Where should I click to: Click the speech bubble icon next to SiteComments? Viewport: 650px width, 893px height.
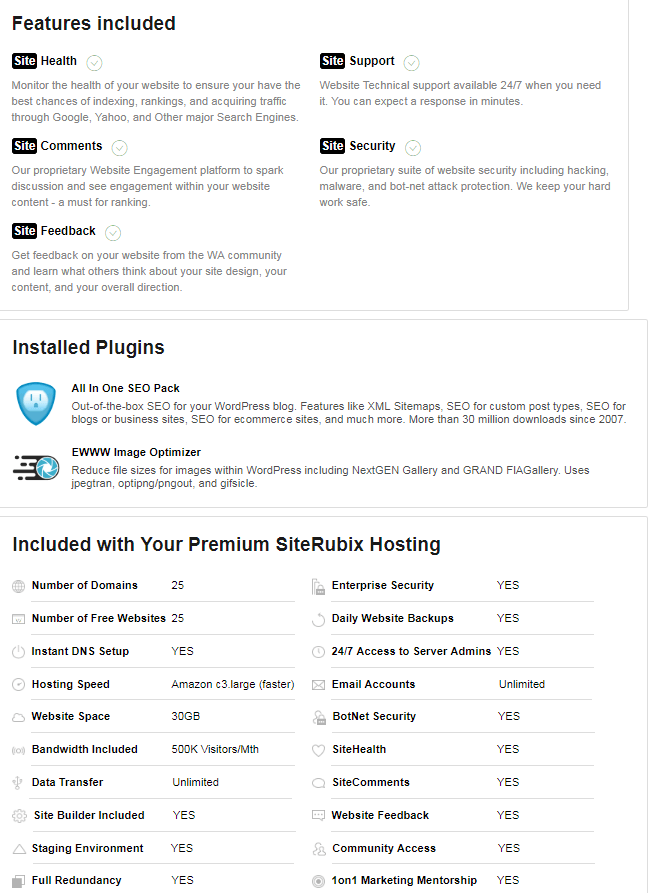tap(318, 783)
